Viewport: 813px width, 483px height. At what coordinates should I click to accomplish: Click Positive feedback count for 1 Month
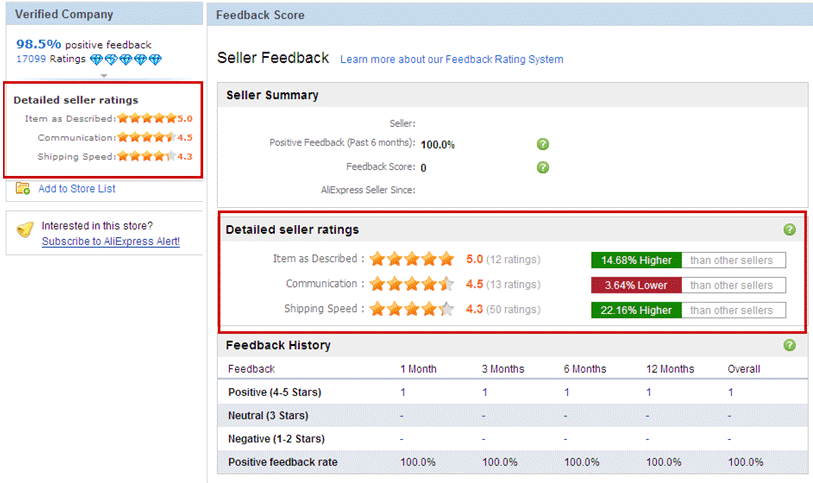tap(403, 392)
